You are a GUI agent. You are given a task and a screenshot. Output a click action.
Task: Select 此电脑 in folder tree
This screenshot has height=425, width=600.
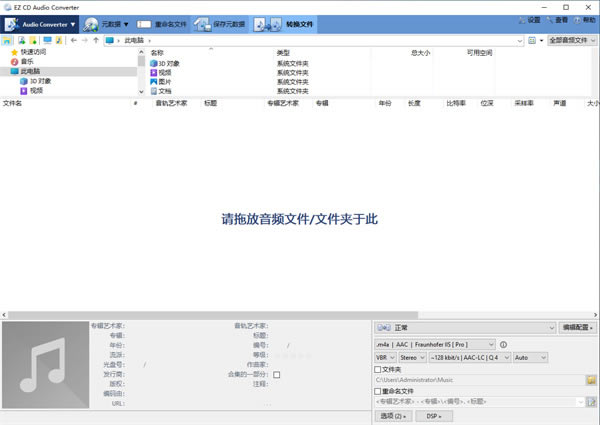pos(30,71)
